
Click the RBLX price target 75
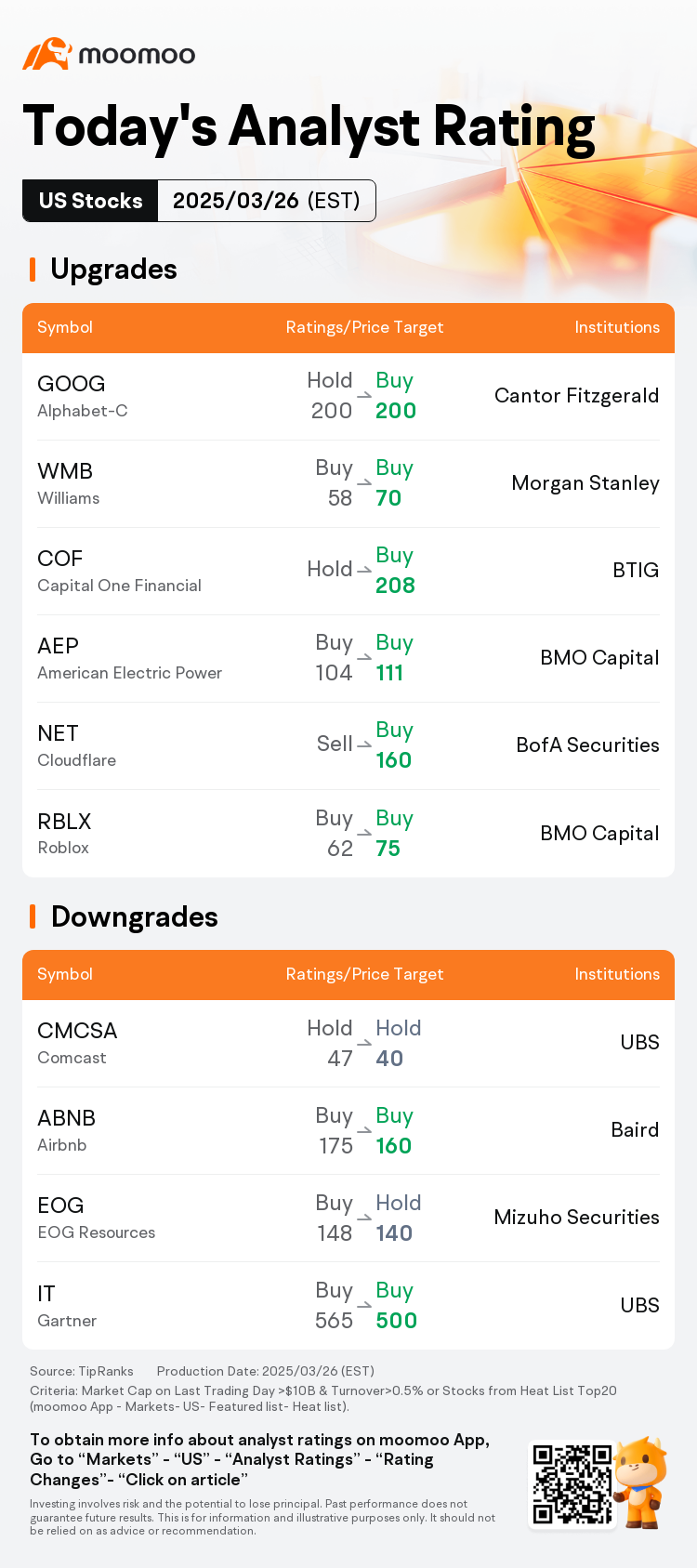click(x=388, y=849)
